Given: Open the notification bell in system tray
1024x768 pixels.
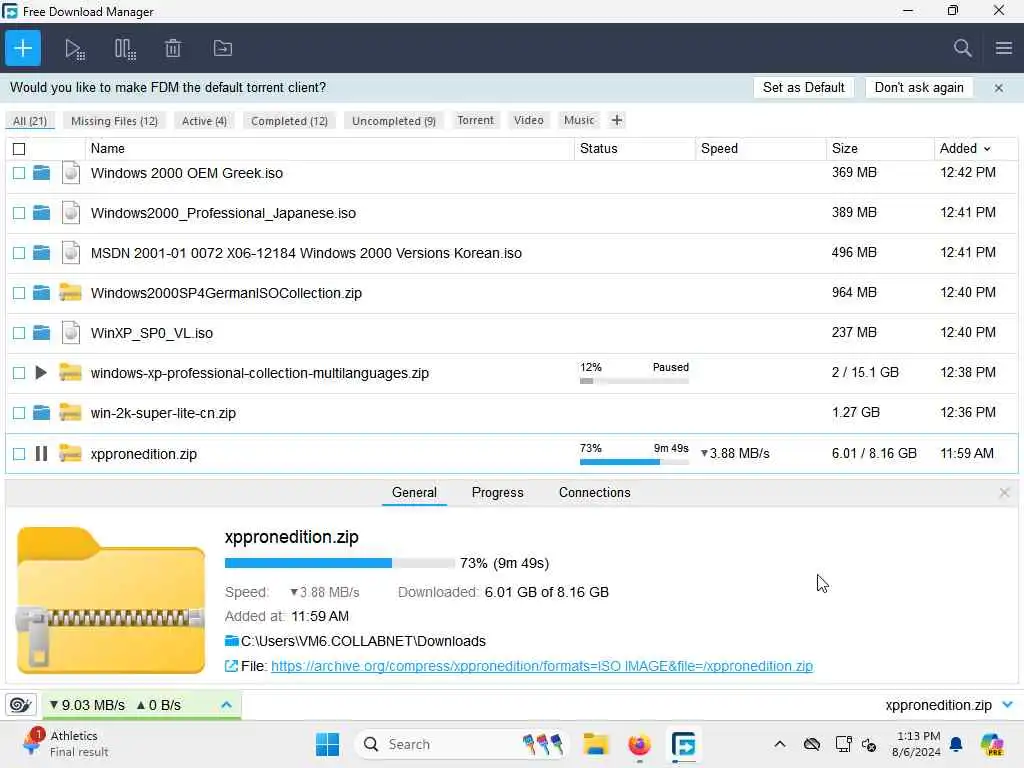Looking at the screenshot, I should [x=956, y=744].
